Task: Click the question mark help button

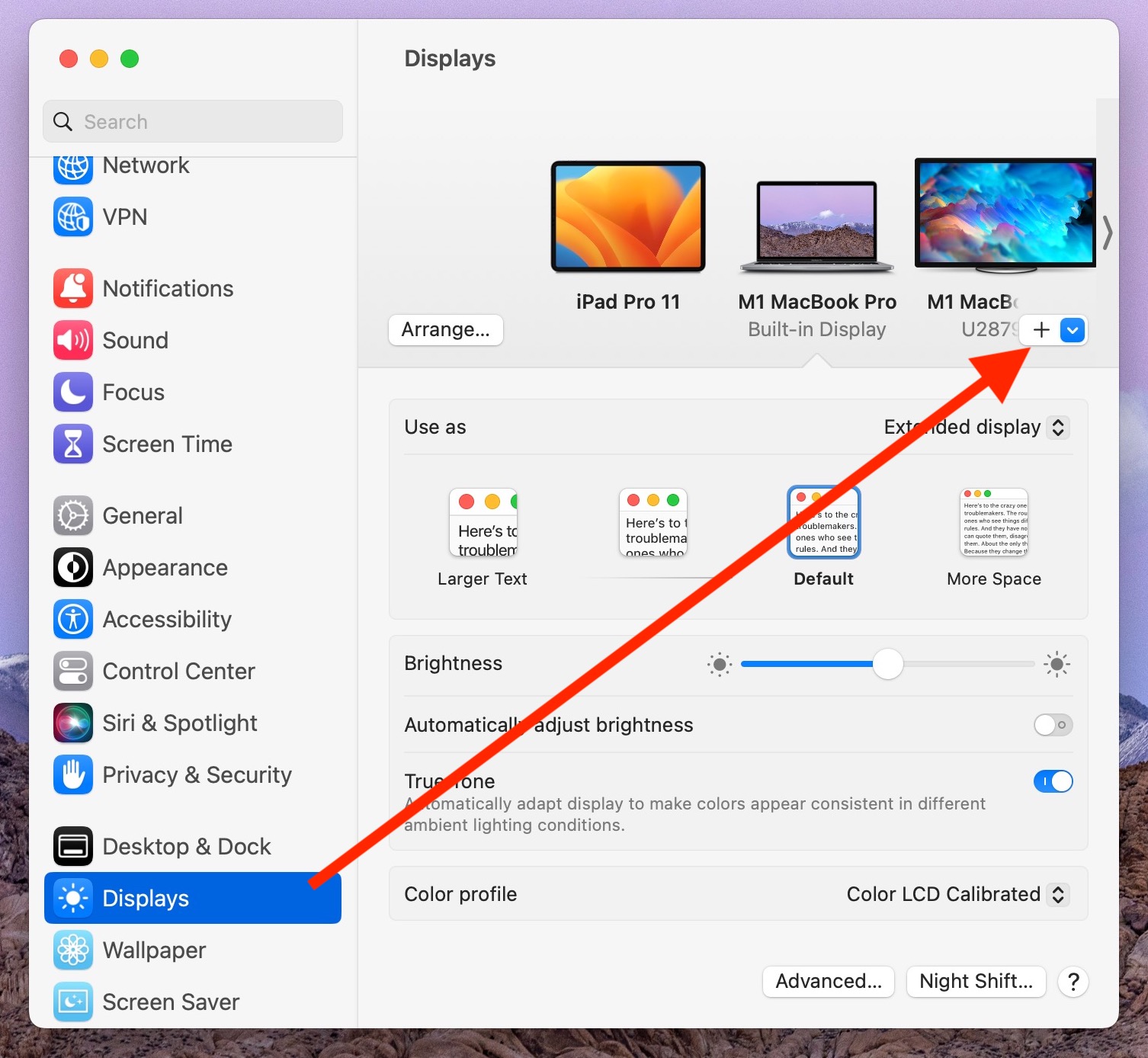Action: click(1073, 982)
